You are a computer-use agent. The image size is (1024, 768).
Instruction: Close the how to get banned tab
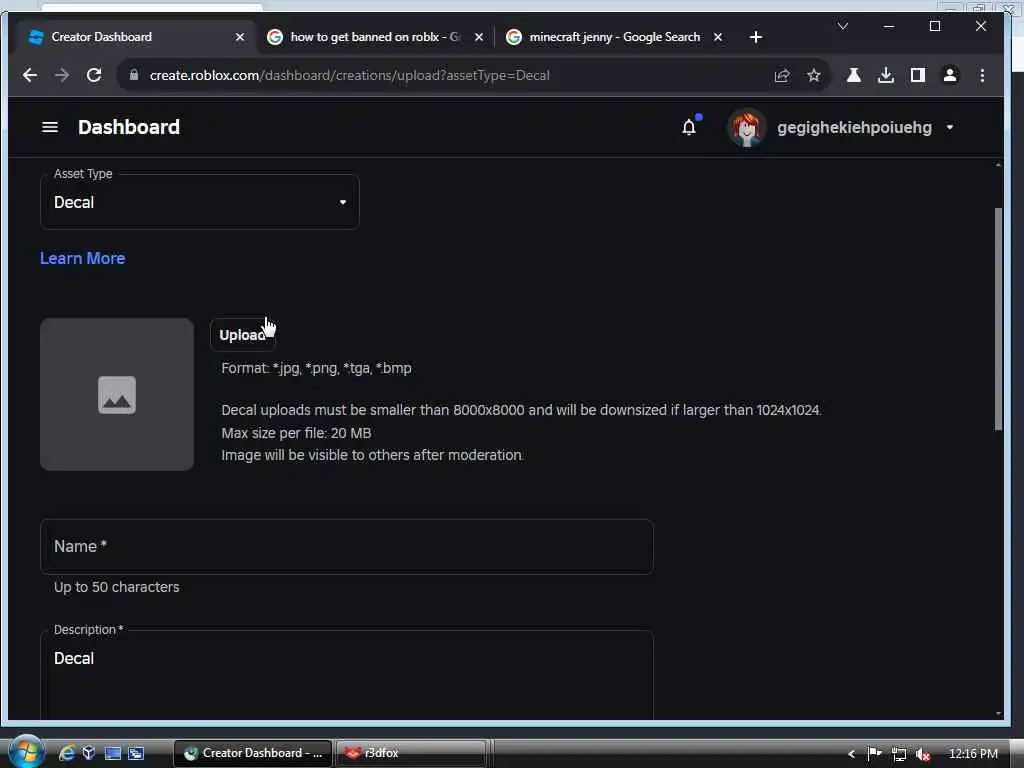pos(479,37)
